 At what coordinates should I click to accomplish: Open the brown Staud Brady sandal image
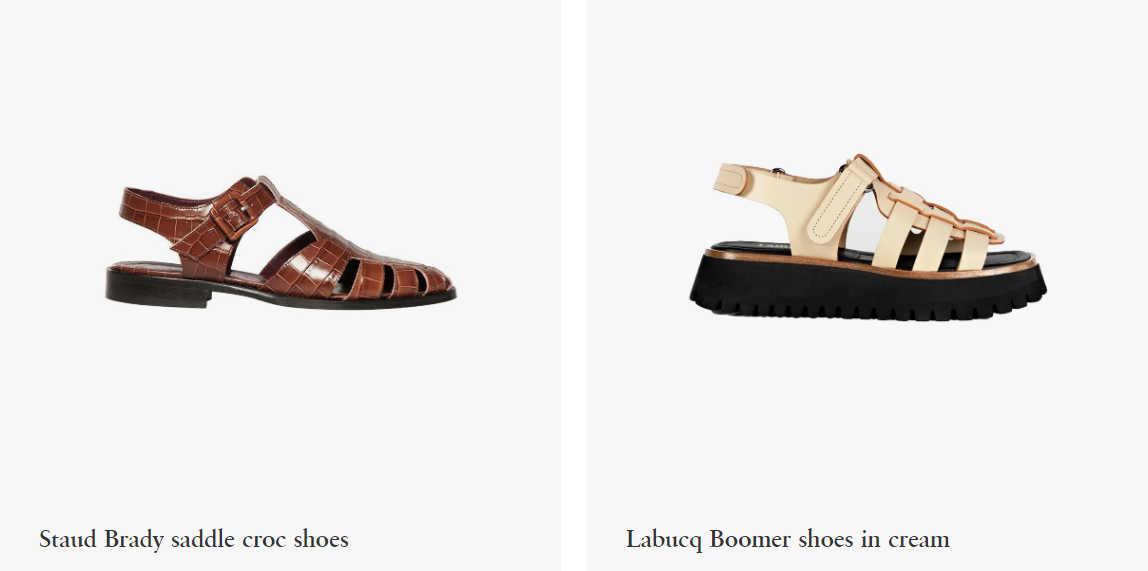coord(280,242)
